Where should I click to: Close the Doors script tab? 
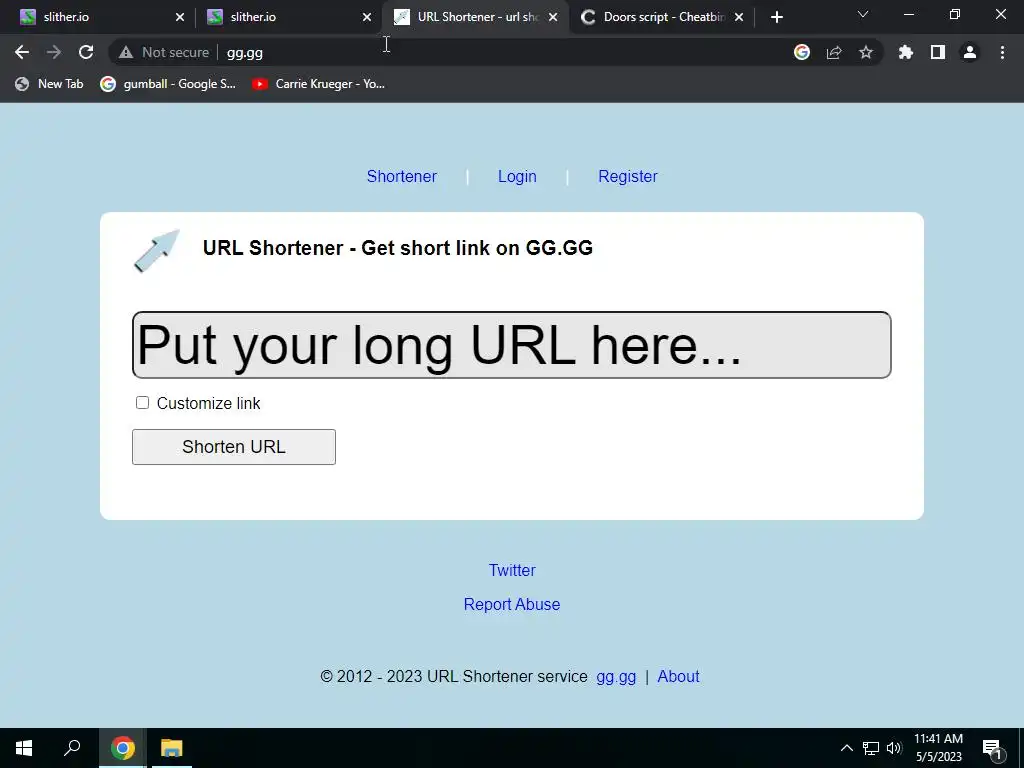(x=739, y=17)
